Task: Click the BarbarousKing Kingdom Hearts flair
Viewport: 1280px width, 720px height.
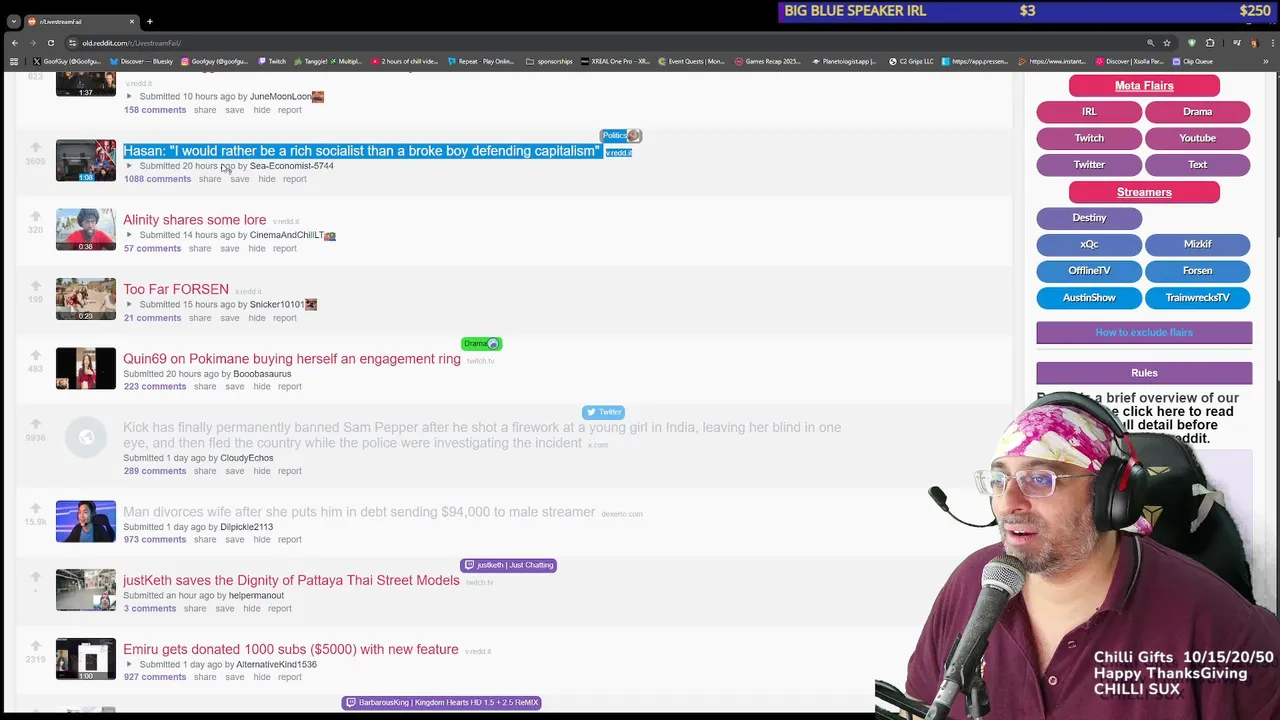Action: click(x=441, y=702)
